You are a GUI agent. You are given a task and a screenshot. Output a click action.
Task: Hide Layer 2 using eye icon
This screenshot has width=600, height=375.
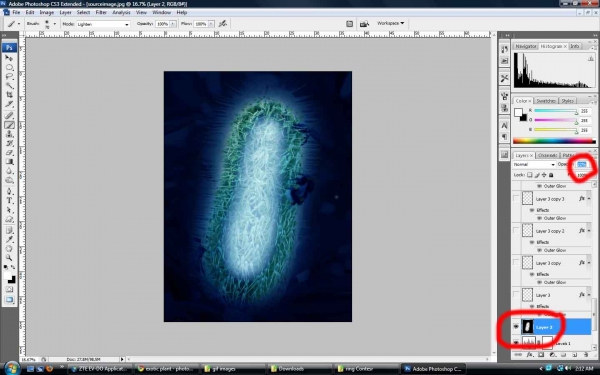516,327
